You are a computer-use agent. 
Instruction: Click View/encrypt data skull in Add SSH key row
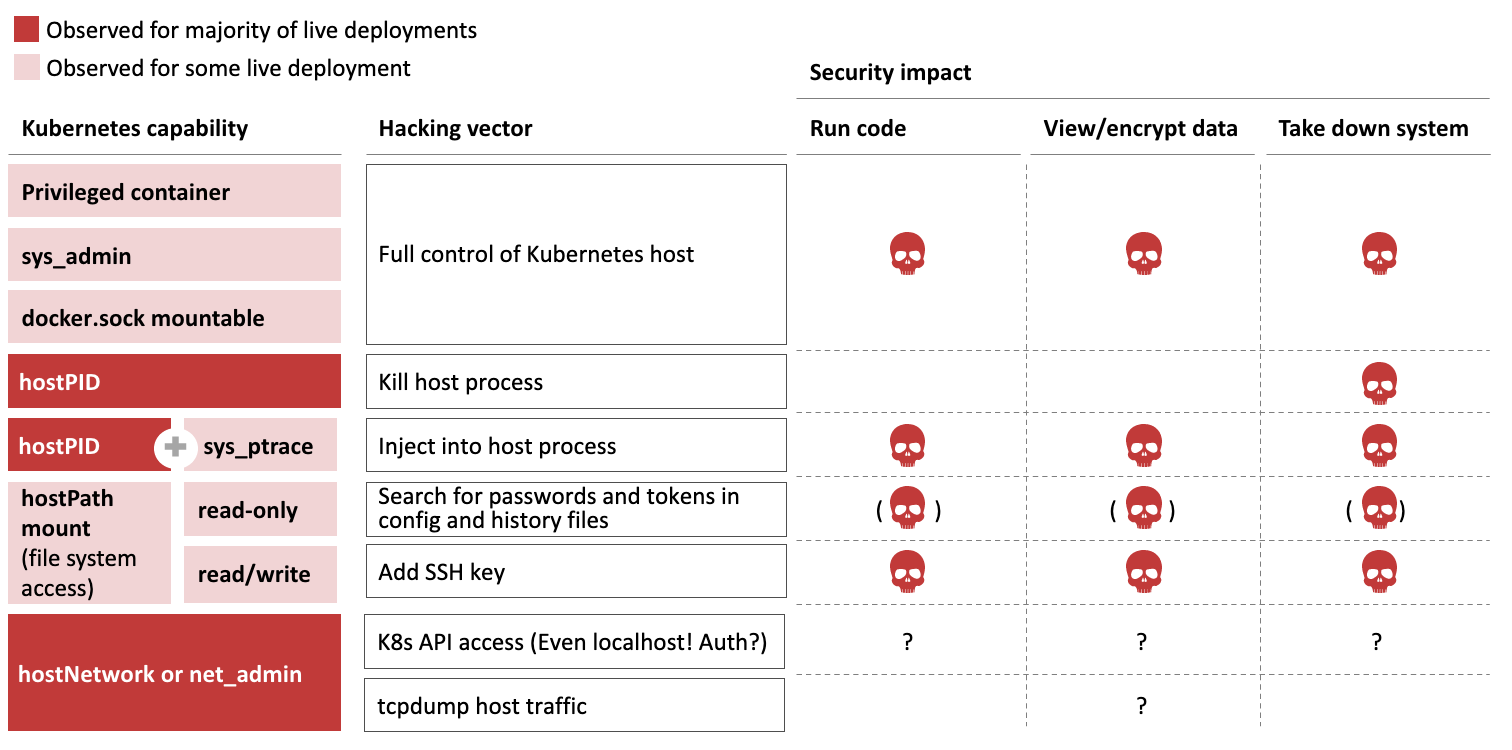pos(1142,572)
